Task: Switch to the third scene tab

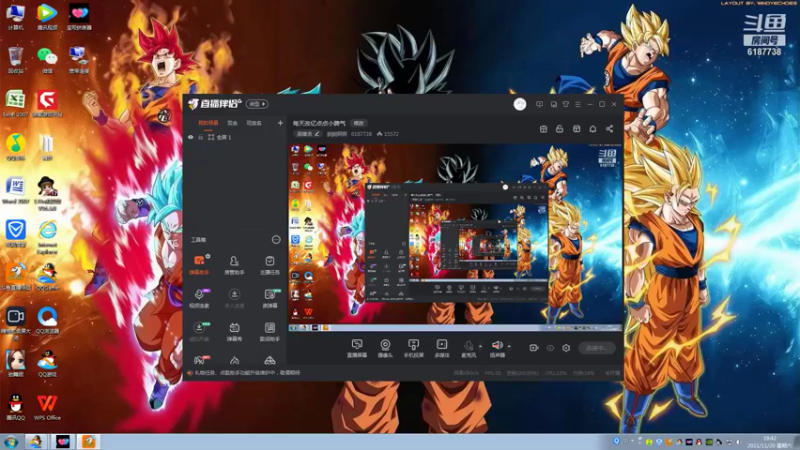Action: coord(254,123)
